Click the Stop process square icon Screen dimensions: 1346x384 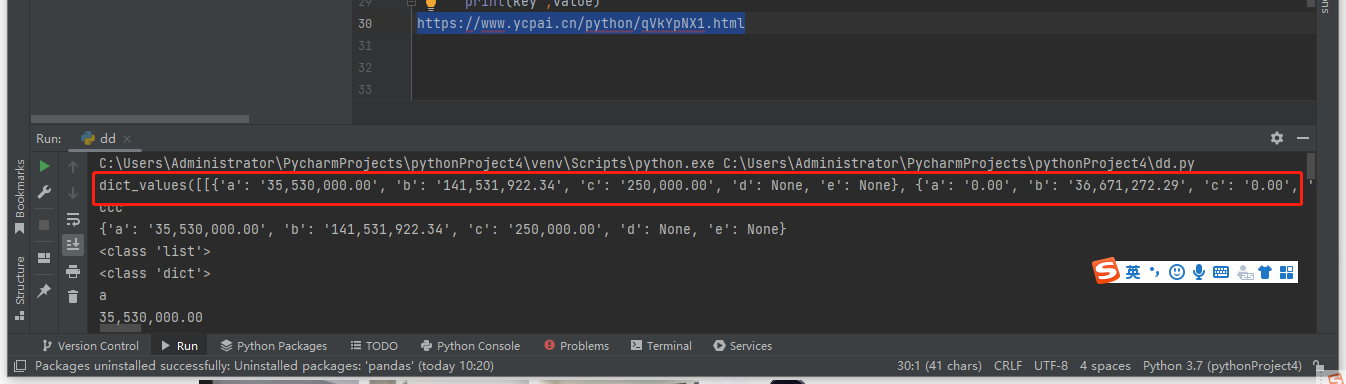point(44,225)
